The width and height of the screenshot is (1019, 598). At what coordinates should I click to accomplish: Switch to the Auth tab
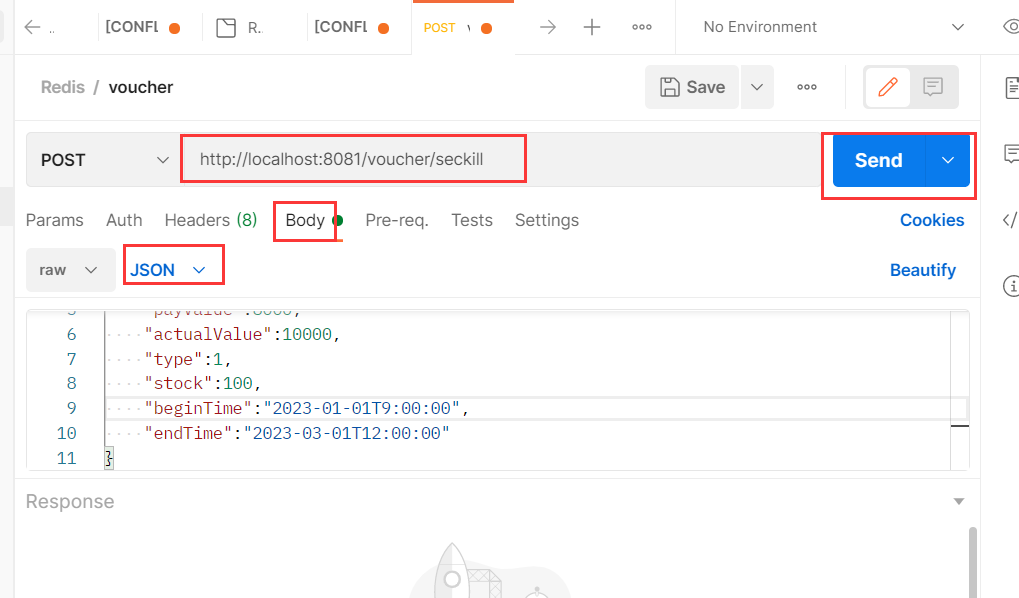coord(124,220)
